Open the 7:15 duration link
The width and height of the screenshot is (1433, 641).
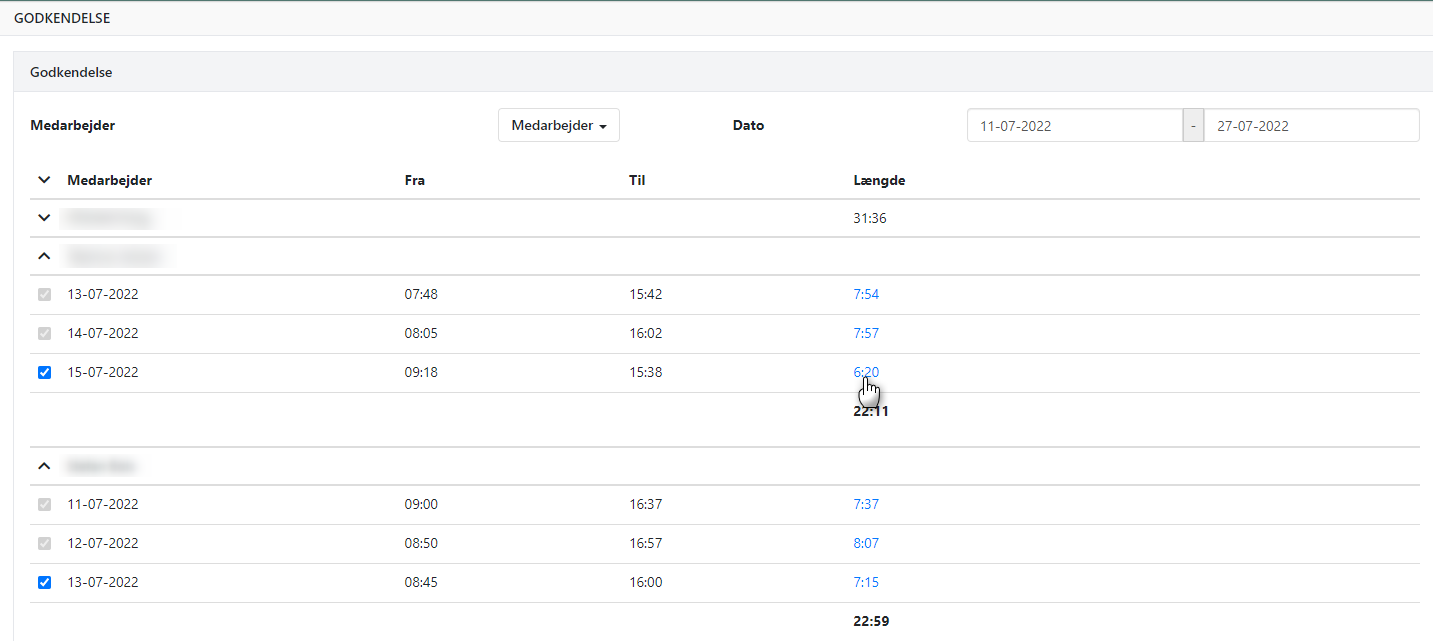[x=866, y=583]
